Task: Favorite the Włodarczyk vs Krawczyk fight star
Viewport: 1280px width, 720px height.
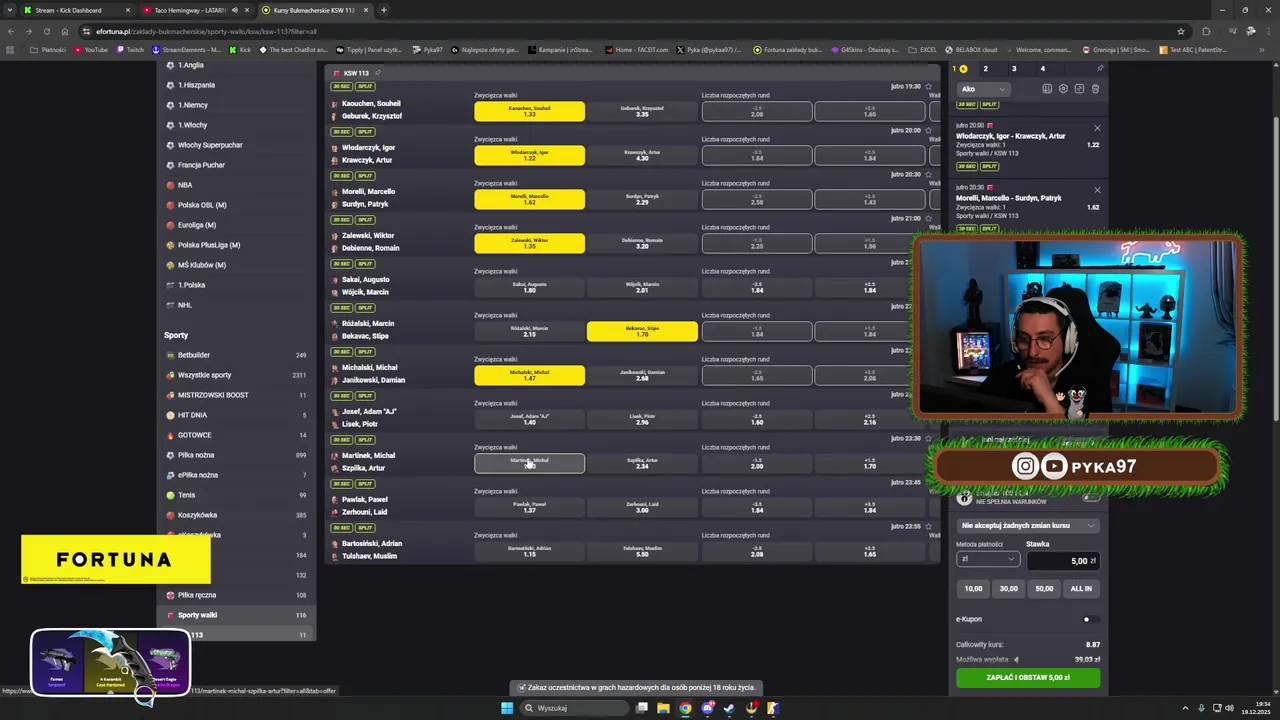Action: [x=928, y=130]
